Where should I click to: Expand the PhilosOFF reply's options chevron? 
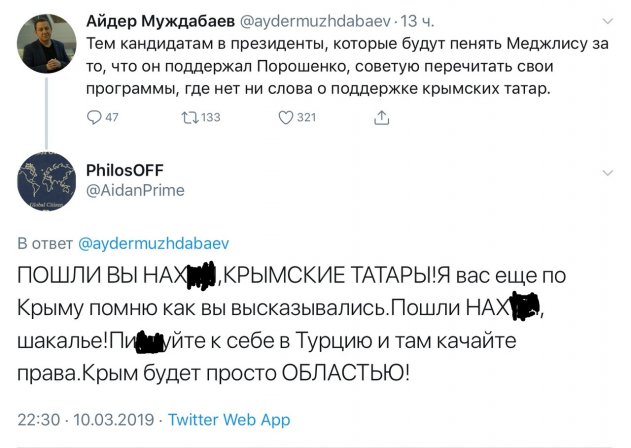(606, 172)
